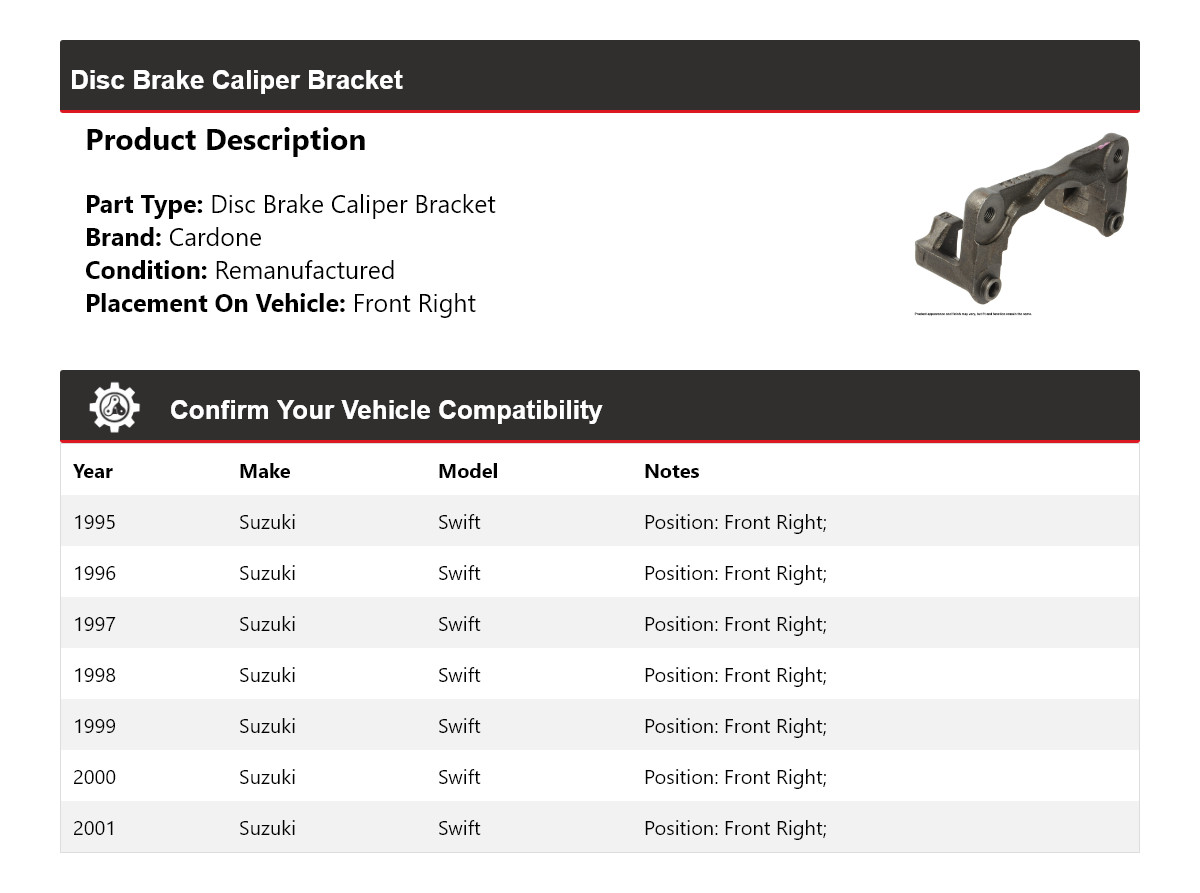Click Suzuki in the 1997 row
1200x893 pixels.
267,624
